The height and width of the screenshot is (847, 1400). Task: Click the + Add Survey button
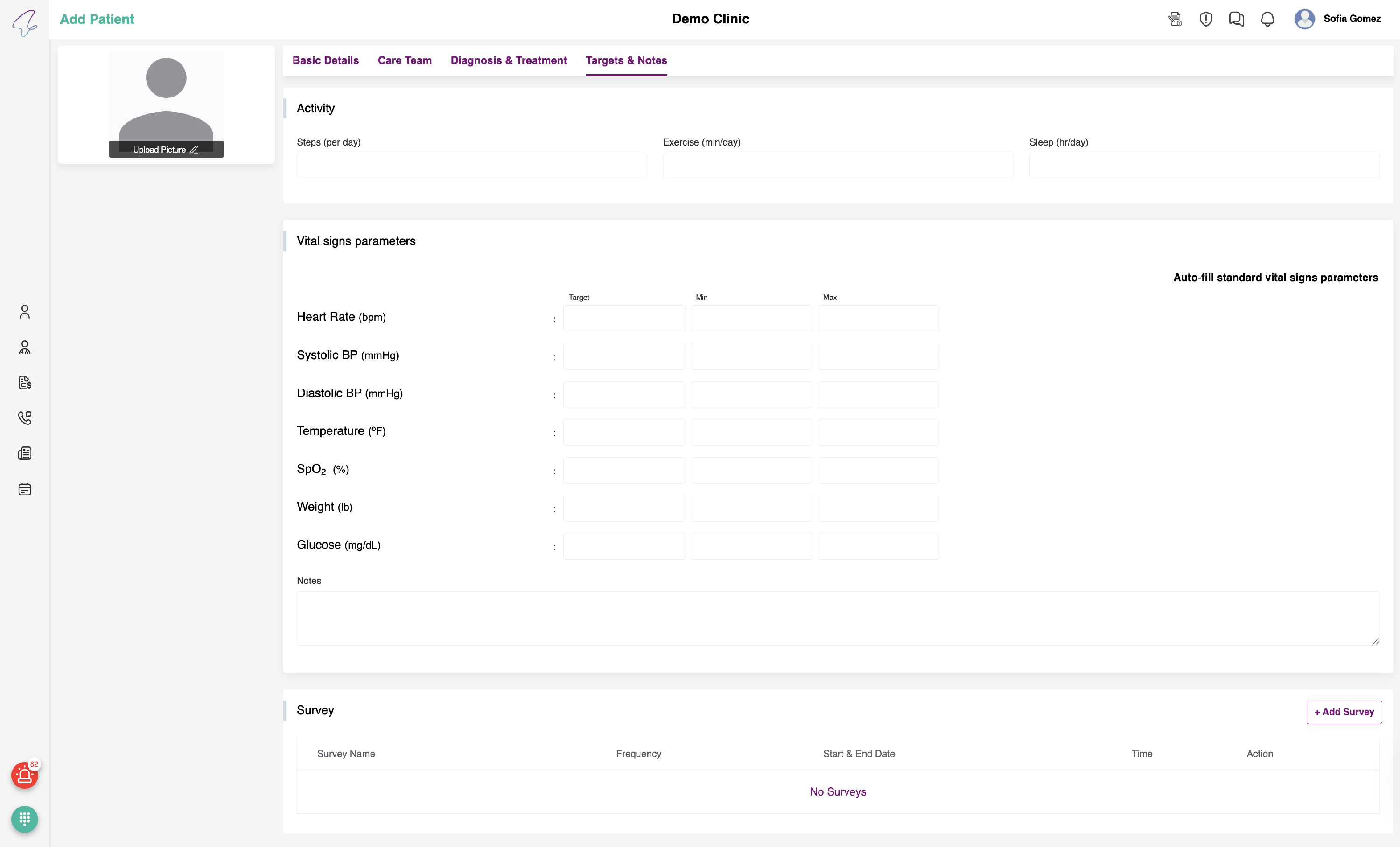tap(1344, 712)
